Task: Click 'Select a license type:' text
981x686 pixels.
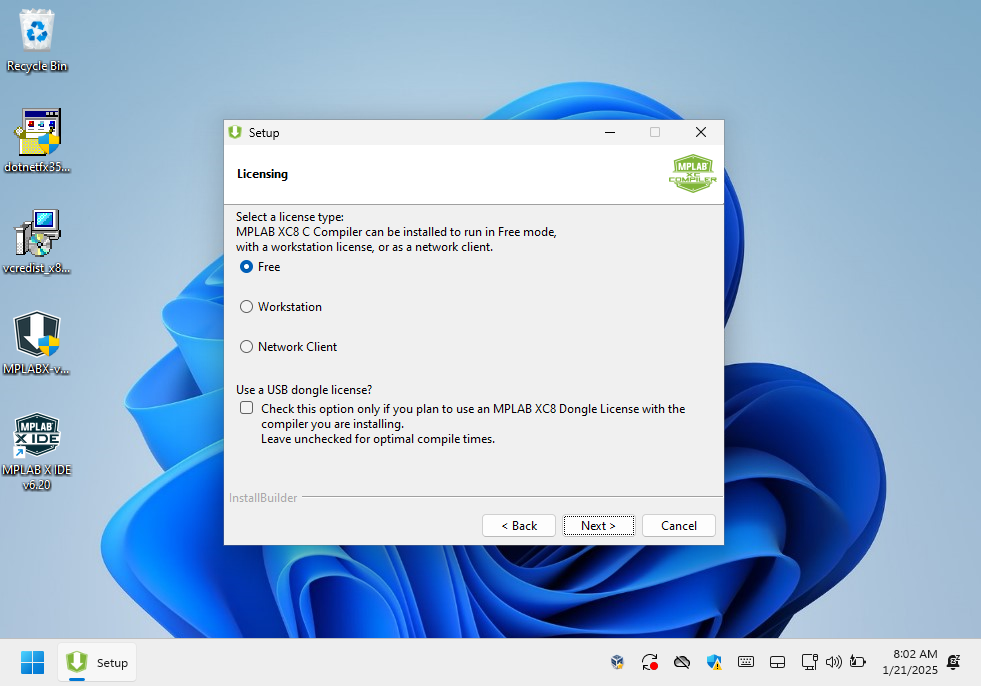Action: 290,217
